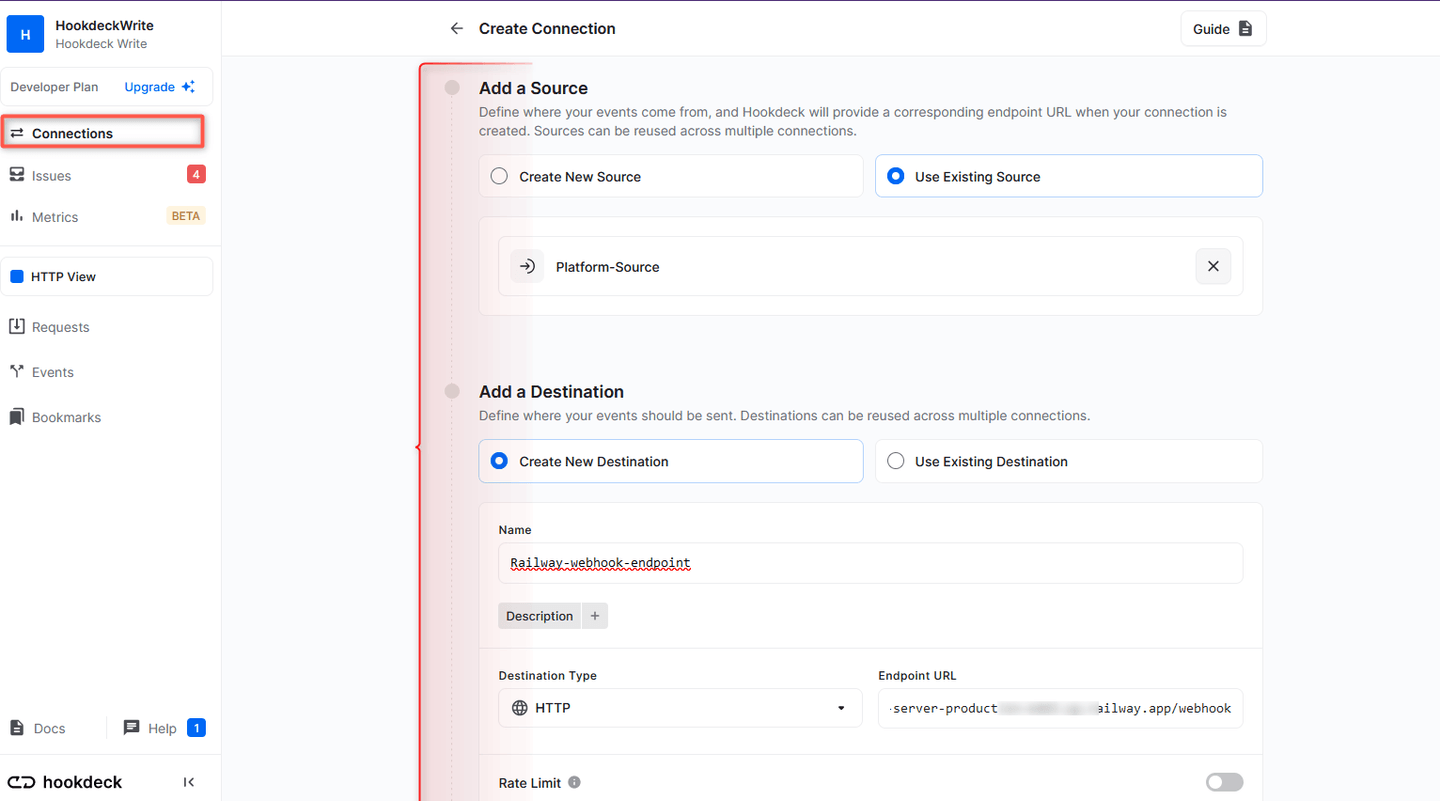Open the Destination Type dropdown

(680, 707)
